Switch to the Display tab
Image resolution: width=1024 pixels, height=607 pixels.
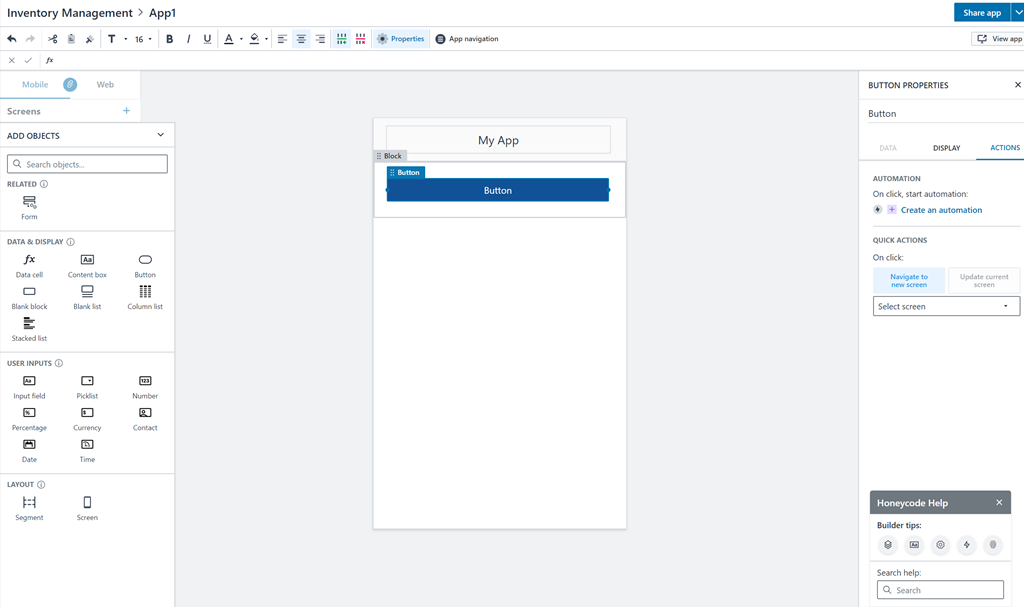point(946,148)
